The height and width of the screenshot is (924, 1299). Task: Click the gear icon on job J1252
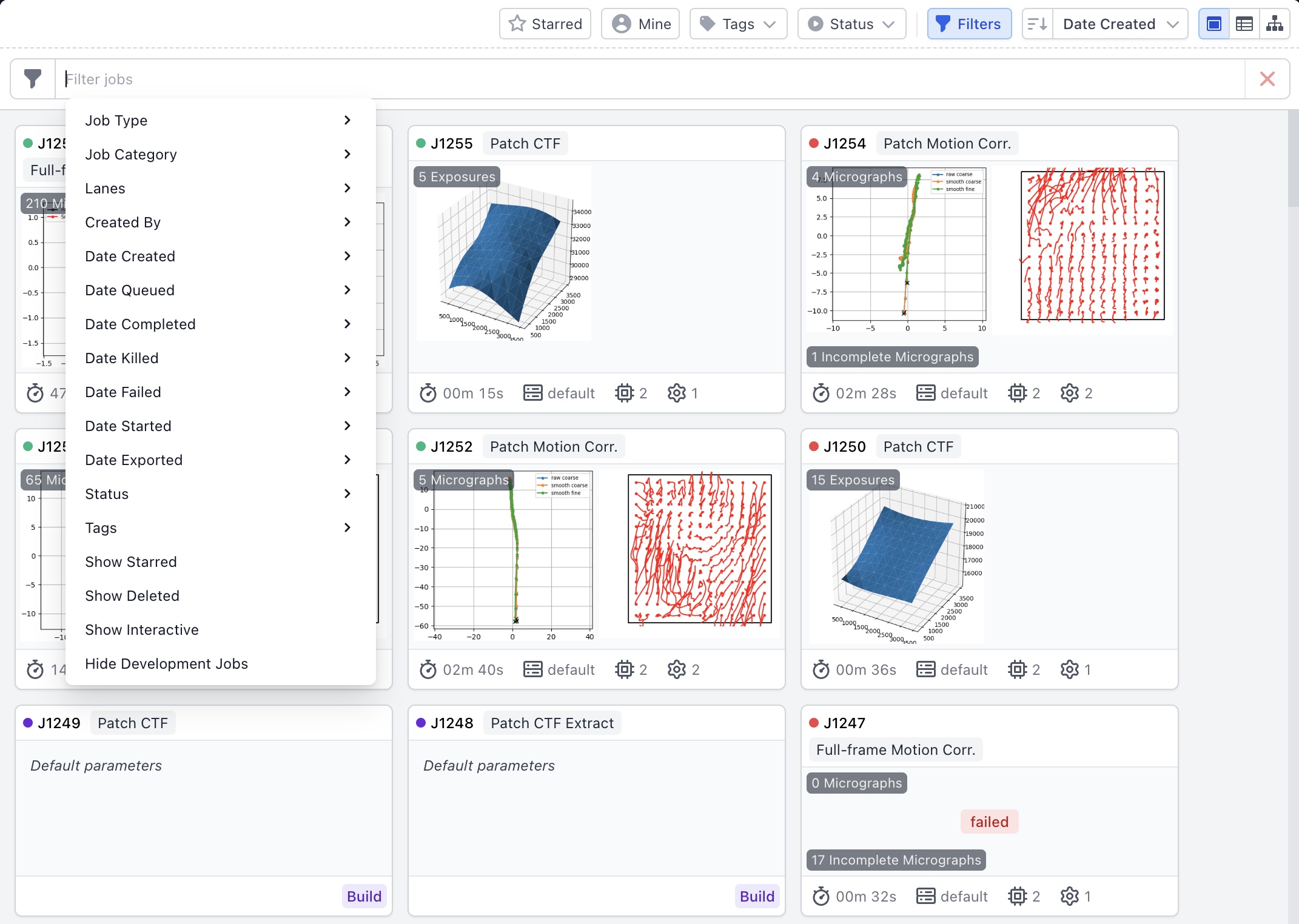click(x=677, y=670)
